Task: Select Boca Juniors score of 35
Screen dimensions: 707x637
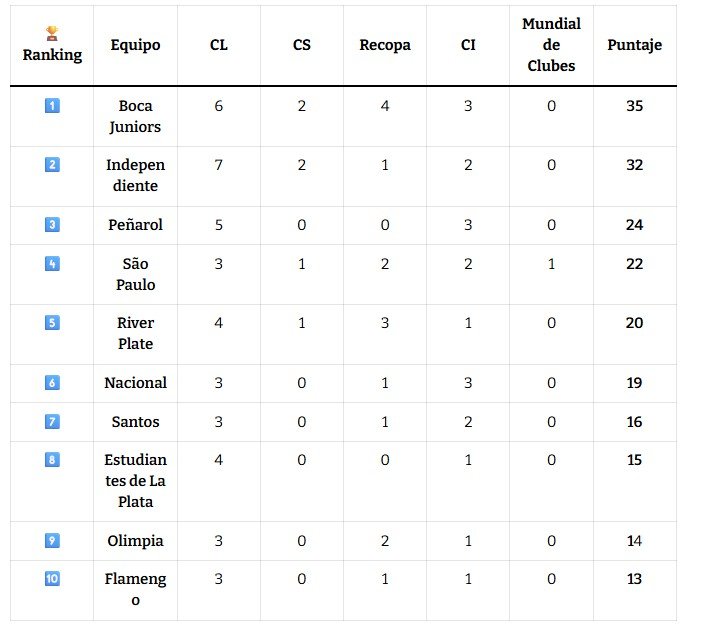Action: (634, 105)
